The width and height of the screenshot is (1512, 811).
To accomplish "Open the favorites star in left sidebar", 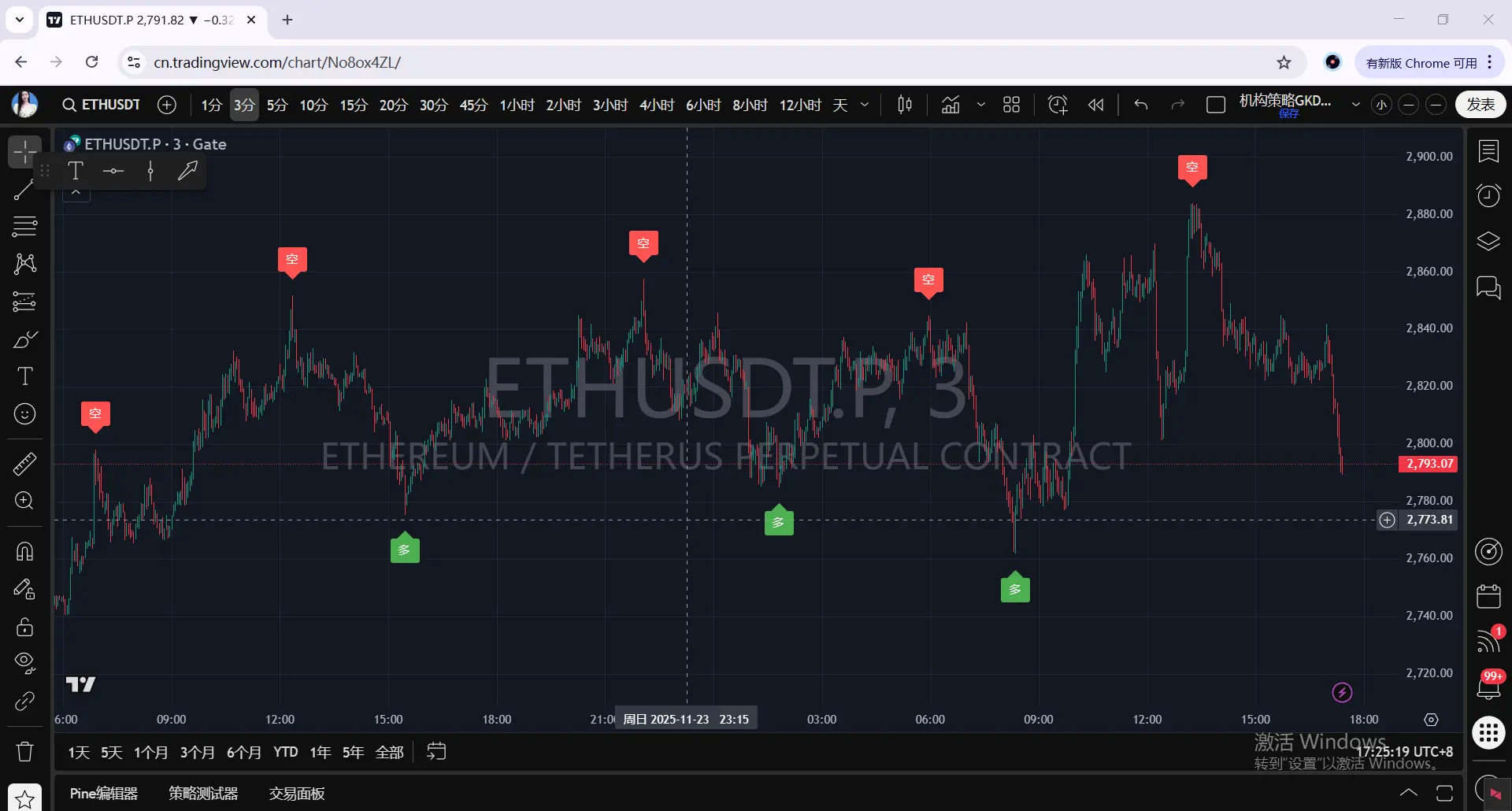I will [x=24, y=799].
